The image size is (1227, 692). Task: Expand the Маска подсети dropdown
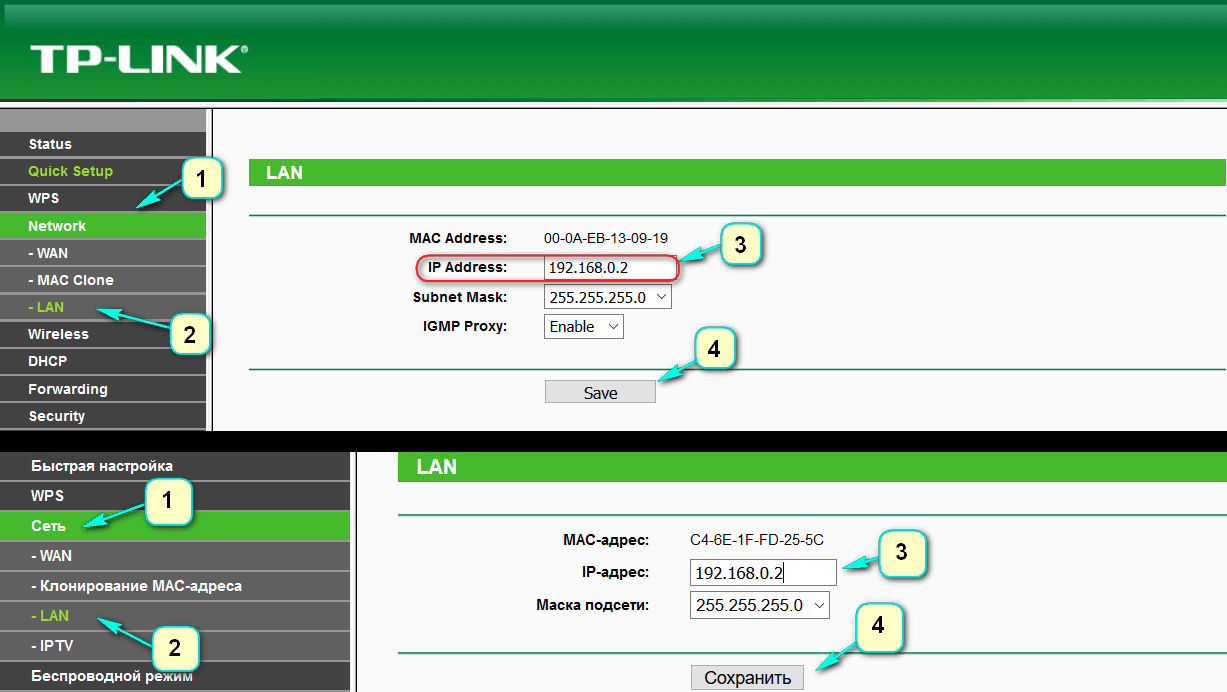[x=759, y=605]
